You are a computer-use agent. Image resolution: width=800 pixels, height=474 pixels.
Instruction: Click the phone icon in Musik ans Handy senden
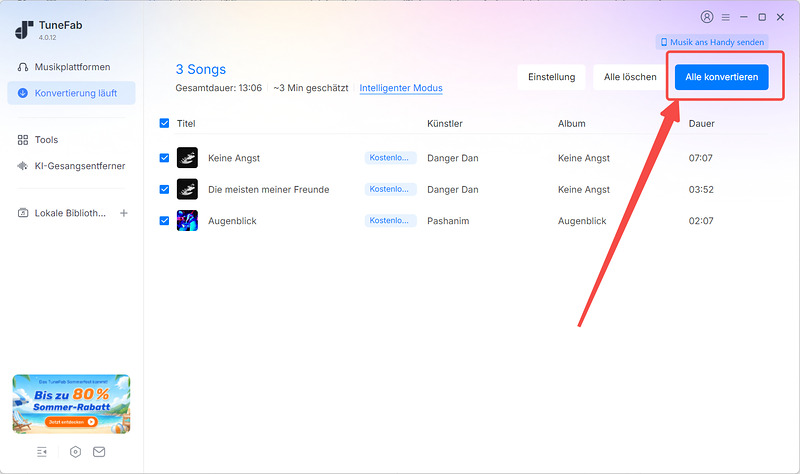click(664, 42)
